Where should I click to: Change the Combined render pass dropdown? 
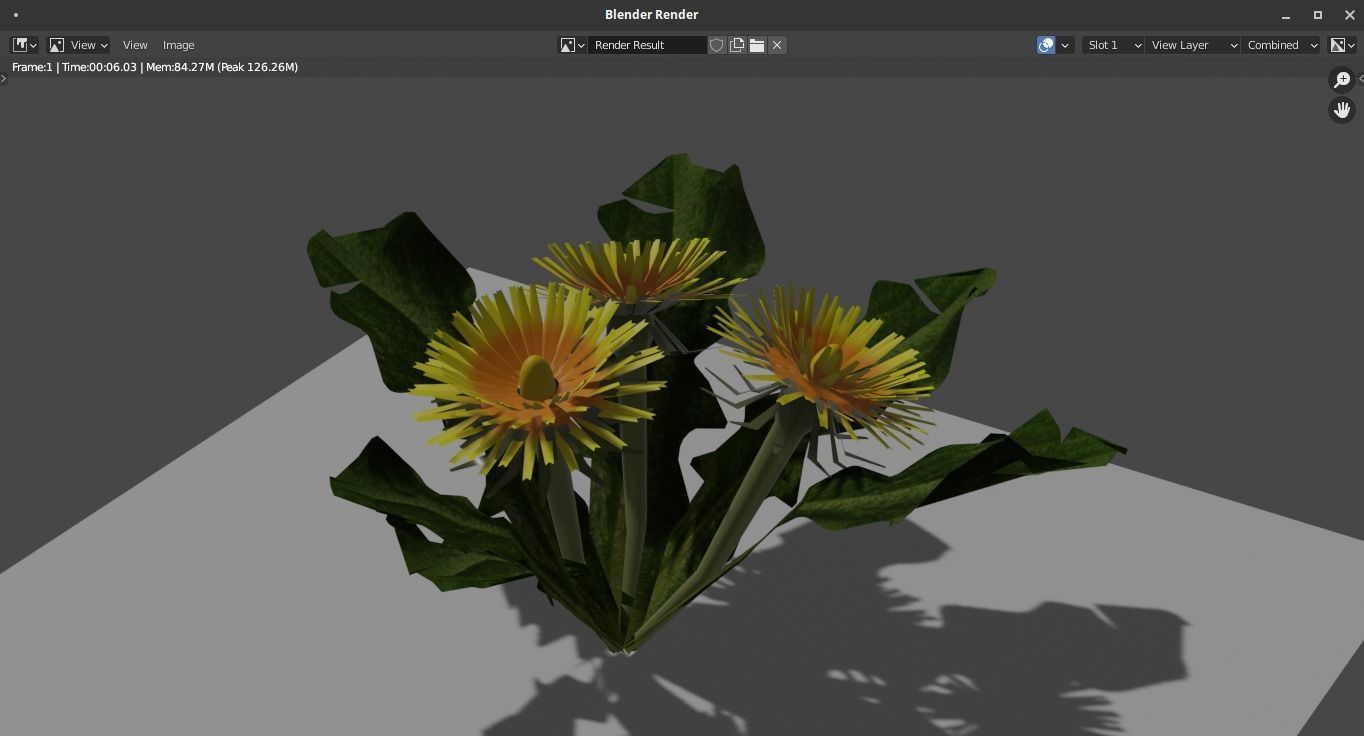(1280, 45)
